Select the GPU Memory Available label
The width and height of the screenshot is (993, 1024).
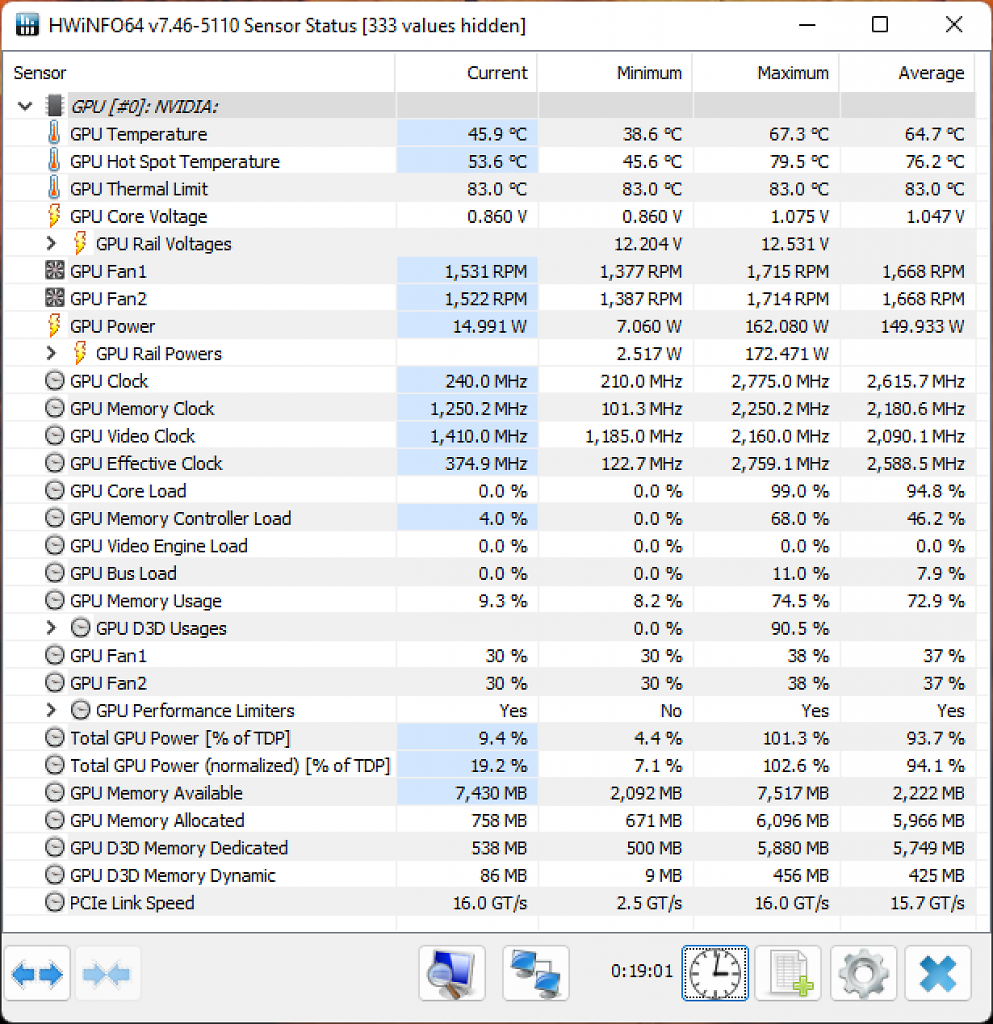point(156,793)
